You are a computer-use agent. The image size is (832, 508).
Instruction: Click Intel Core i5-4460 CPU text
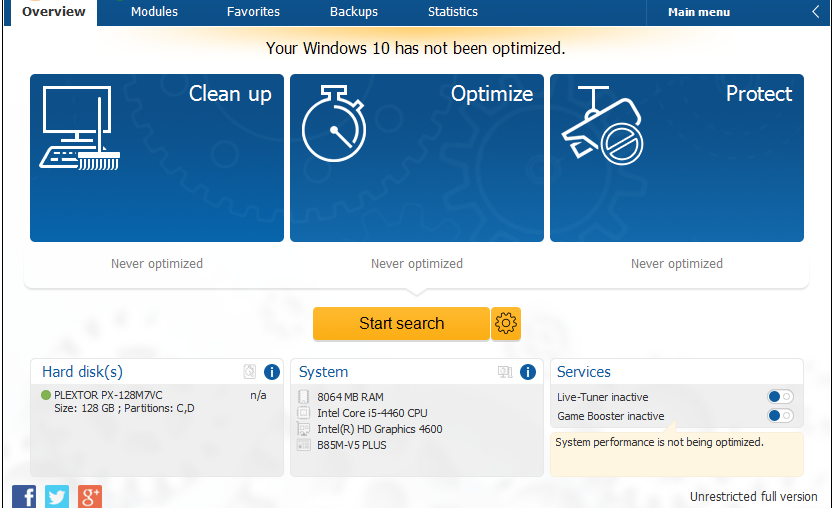pyautogui.click(x=372, y=413)
